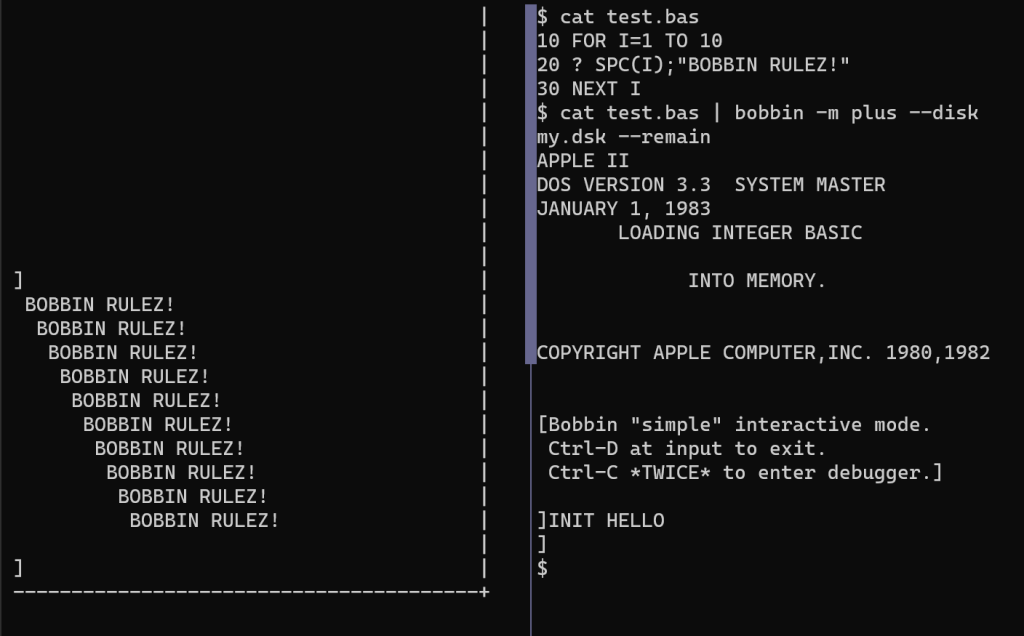Viewport: 1024px width, 636px height.
Task: Click the "Ctrl-C *TWICE*" debugger hint line
Action: coord(745,472)
